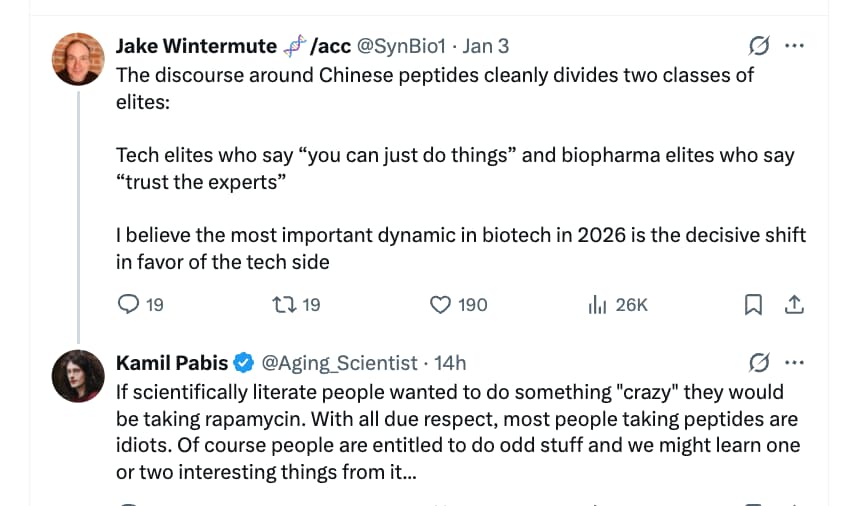Screen dimensions: 842x506
Task: Like Jake Wintermute's post
Action: click(x=441, y=304)
